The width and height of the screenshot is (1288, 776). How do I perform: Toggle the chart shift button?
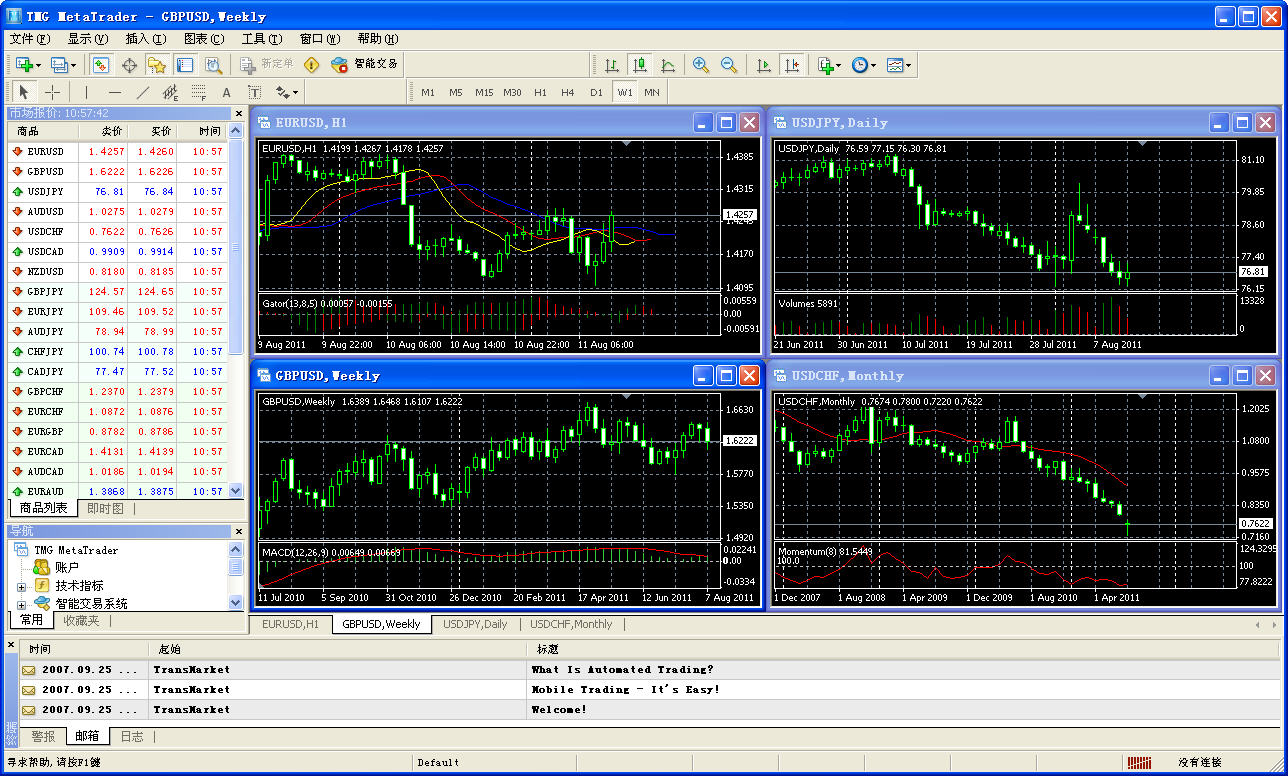point(792,65)
